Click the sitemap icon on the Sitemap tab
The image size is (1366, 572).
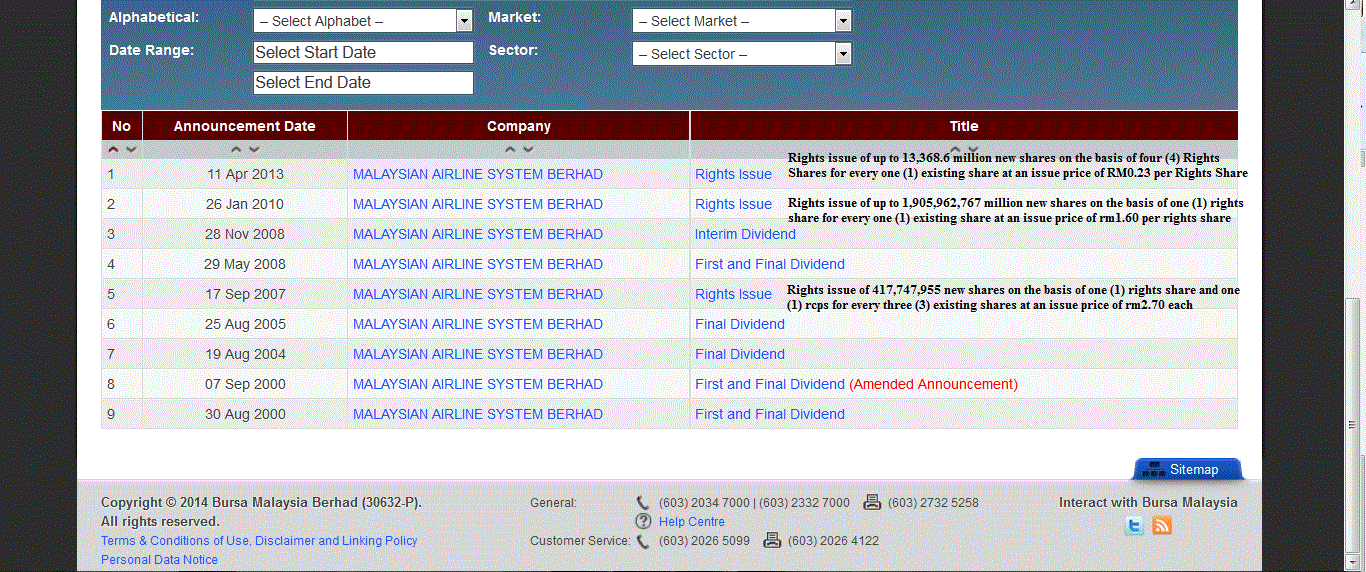point(1152,469)
